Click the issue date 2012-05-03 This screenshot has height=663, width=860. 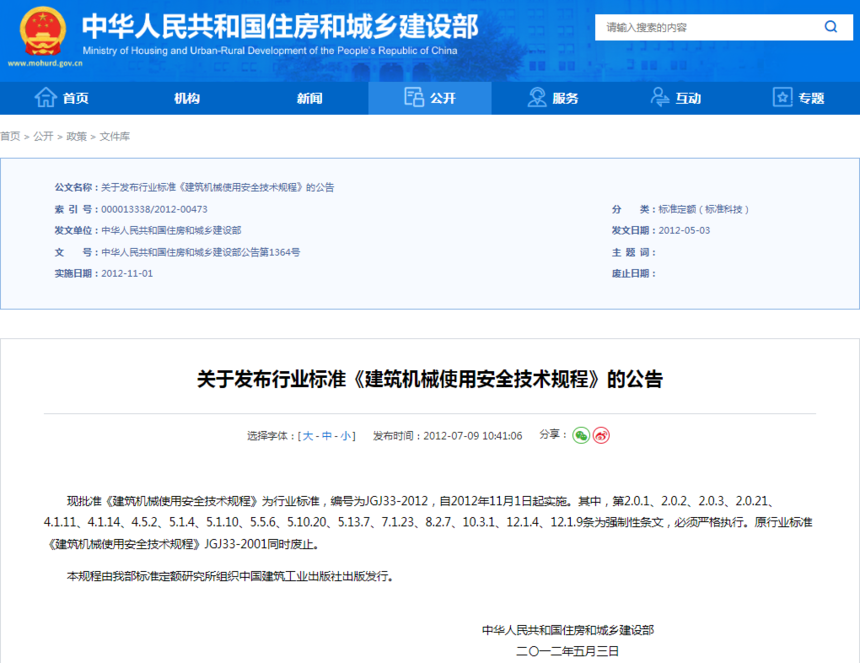click(684, 230)
